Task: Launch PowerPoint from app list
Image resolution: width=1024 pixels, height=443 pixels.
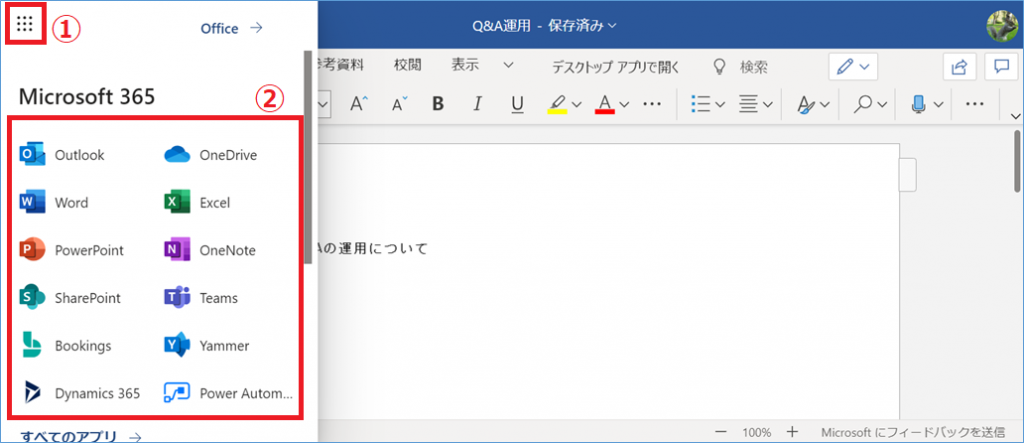Action: (x=72, y=250)
